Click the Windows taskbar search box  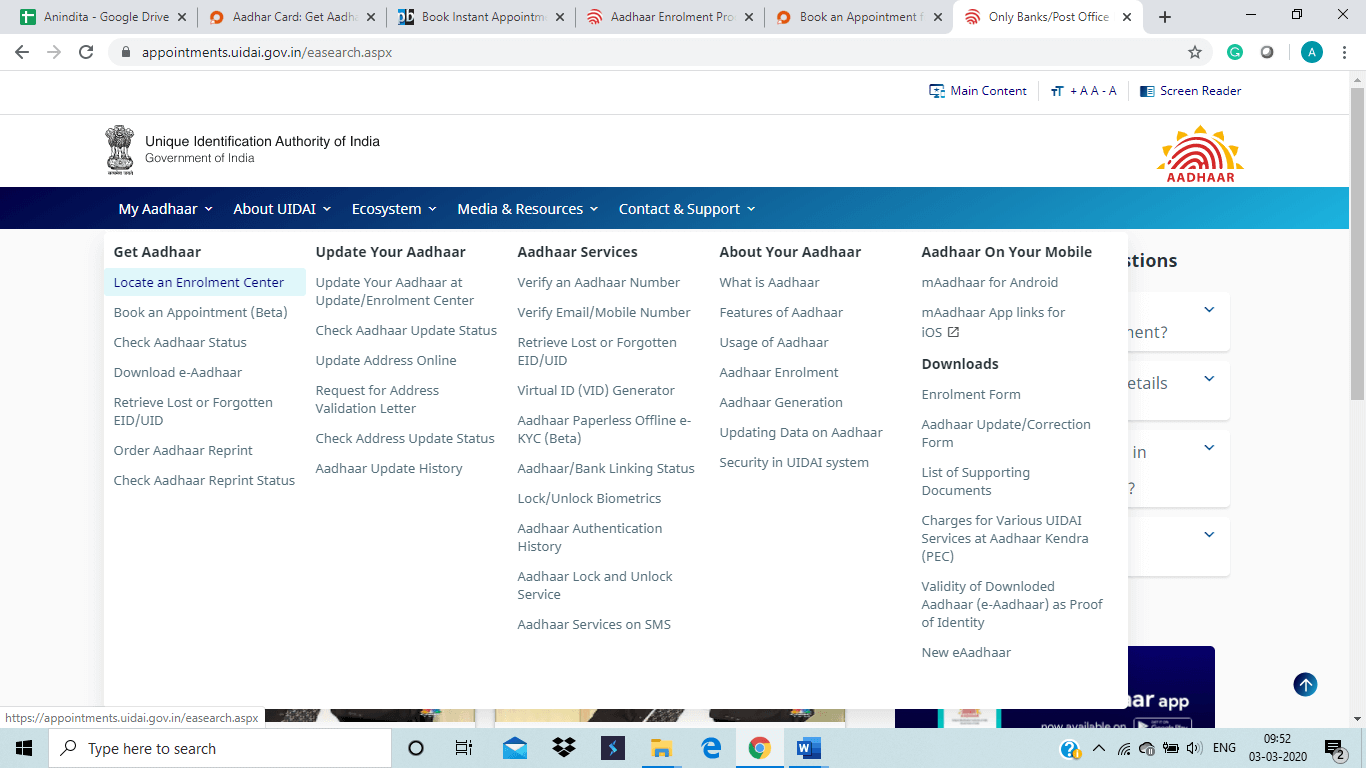220,748
